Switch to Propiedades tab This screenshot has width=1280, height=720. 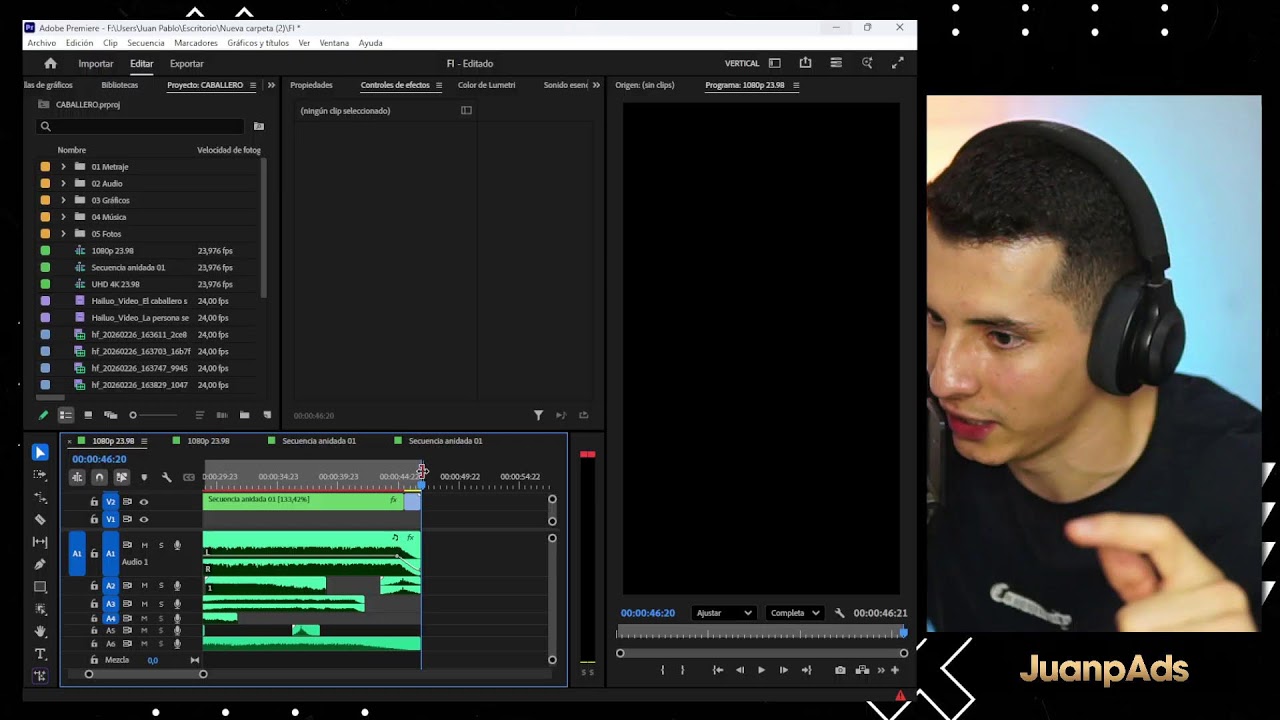coord(311,85)
